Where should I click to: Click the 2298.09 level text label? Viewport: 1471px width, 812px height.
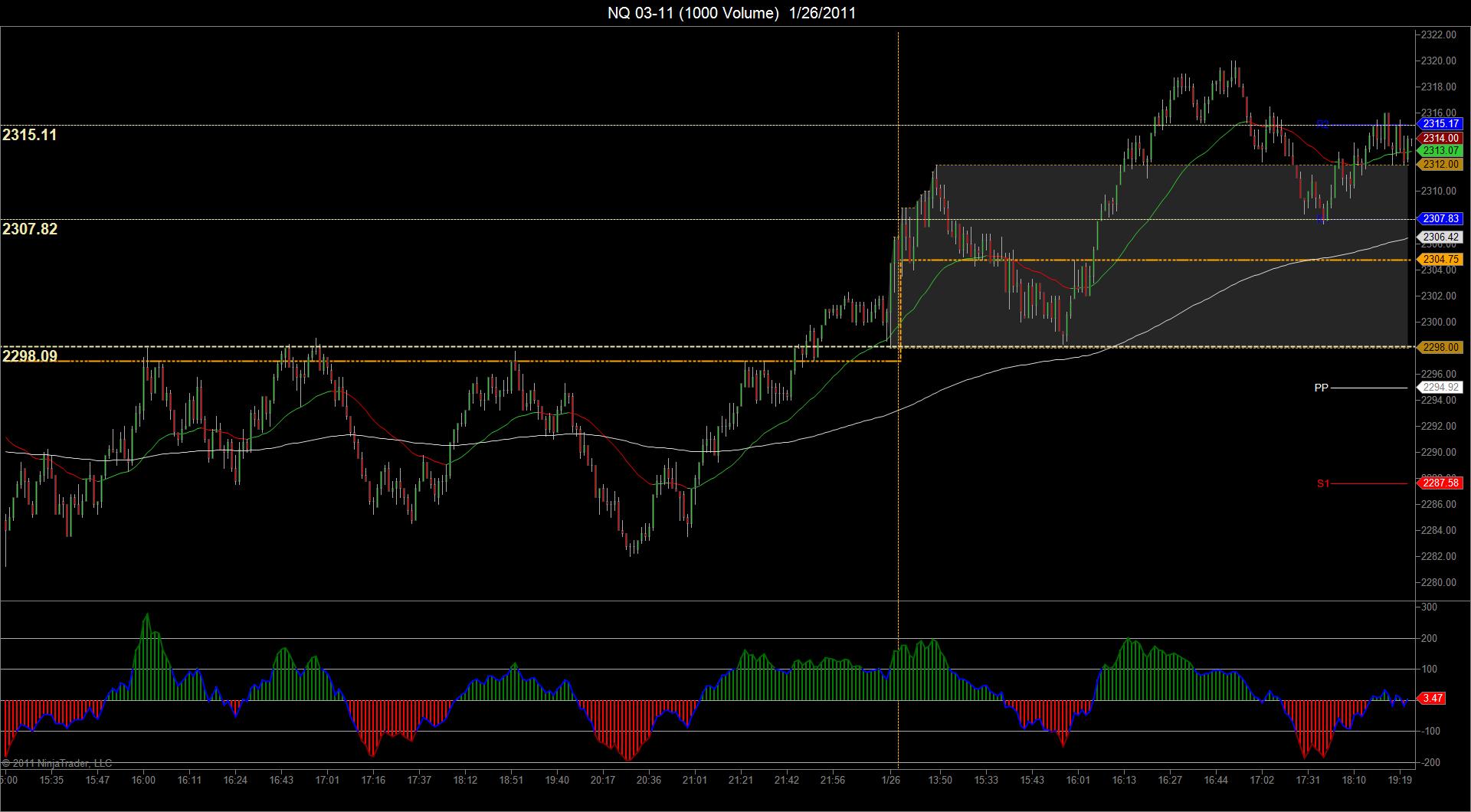[x=30, y=356]
